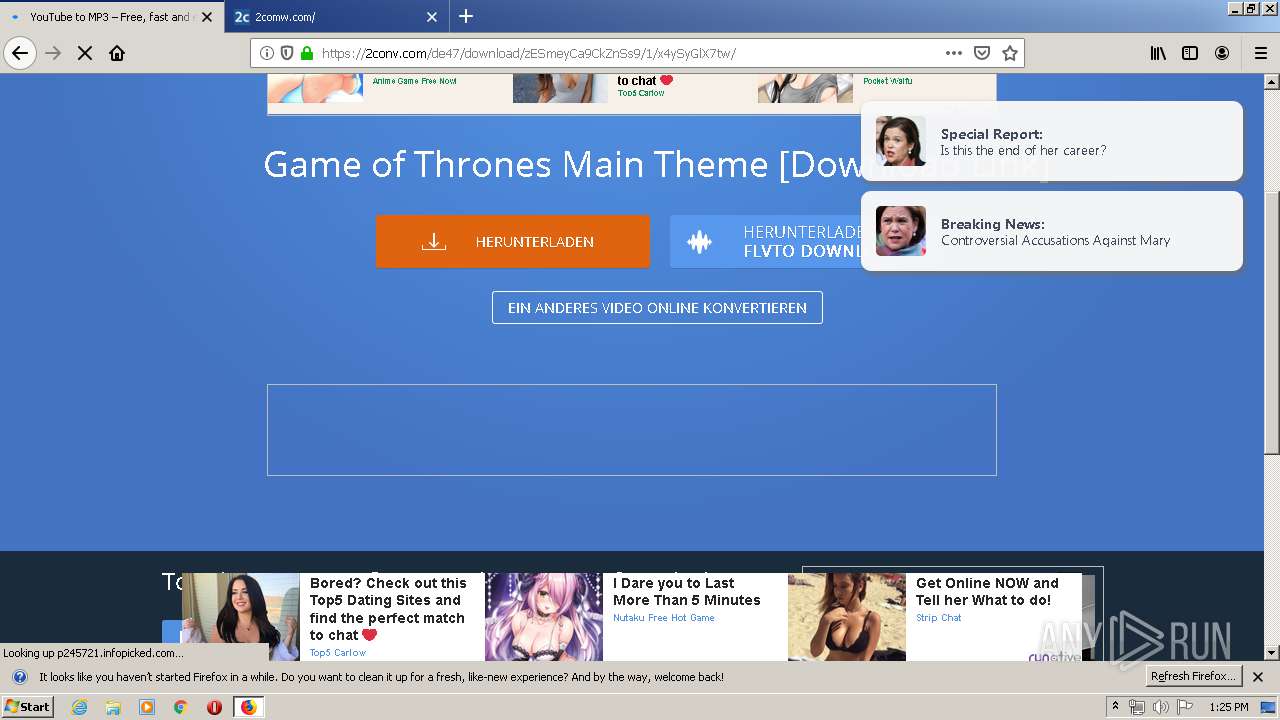The height and width of the screenshot is (720, 1280).
Task: Open tracking protection shield icon
Action: pyautogui.click(x=287, y=53)
